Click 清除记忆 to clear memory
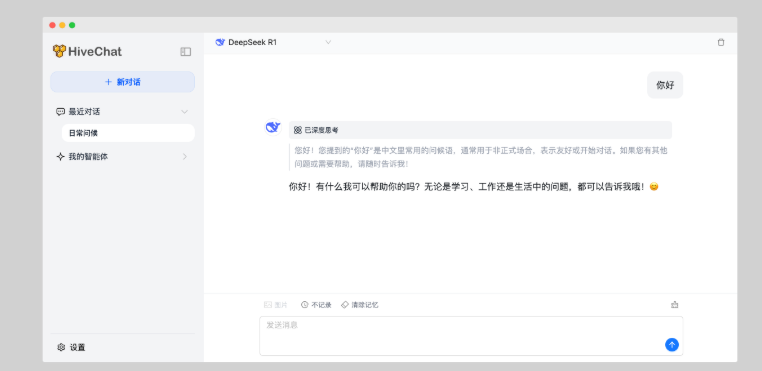The image size is (762, 371). (x=360, y=305)
